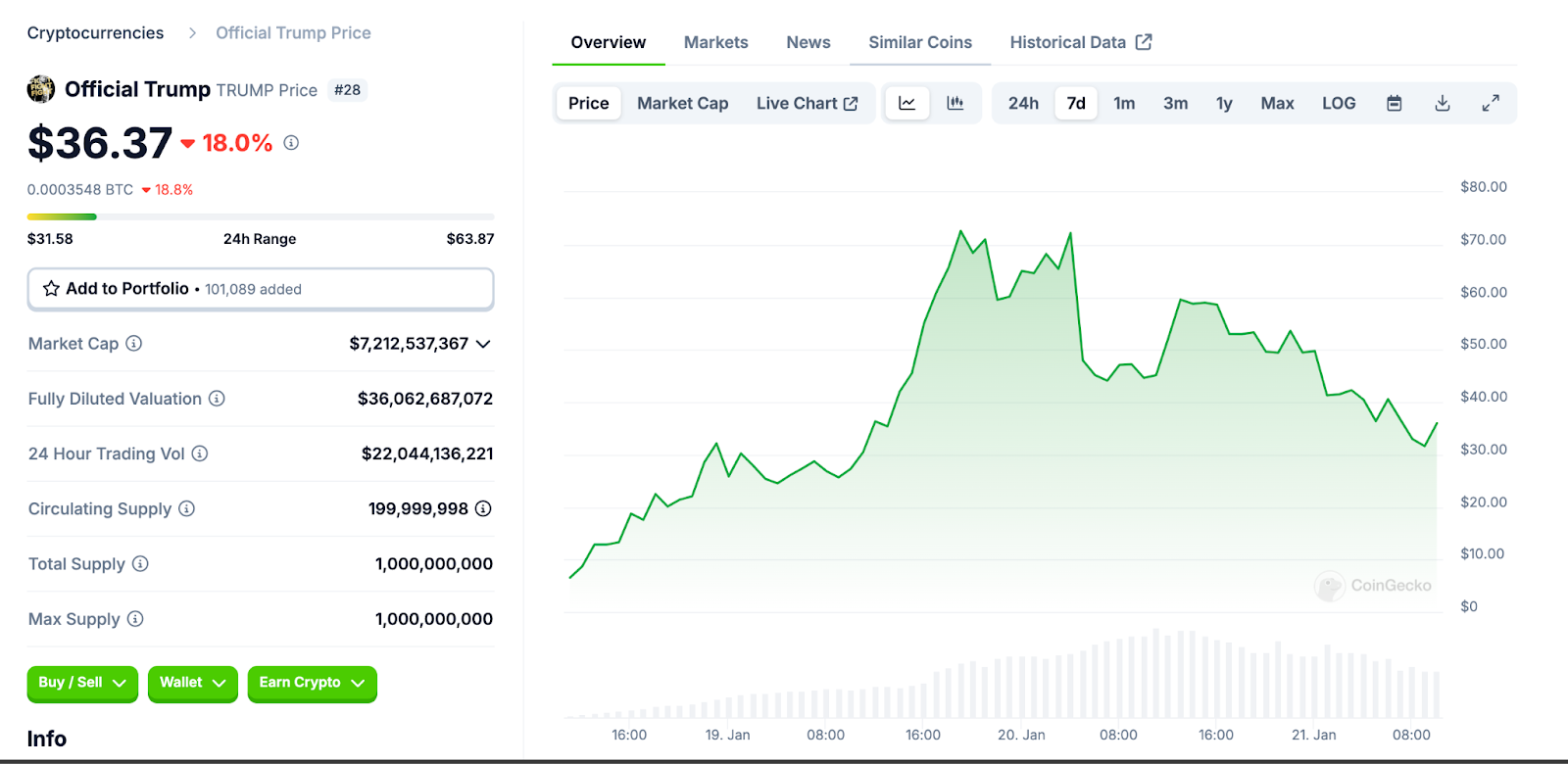1568x764 pixels.
Task: Click the #28 rank badge
Action: click(x=347, y=90)
